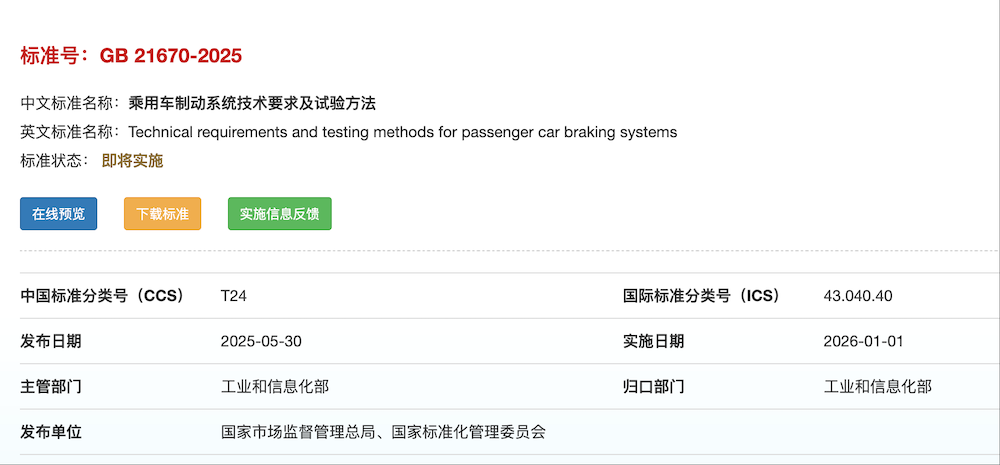Click the 归口部门 value 工业和信息化部
The height and width of the screenshot is (465, 1000).
point(877,387)
